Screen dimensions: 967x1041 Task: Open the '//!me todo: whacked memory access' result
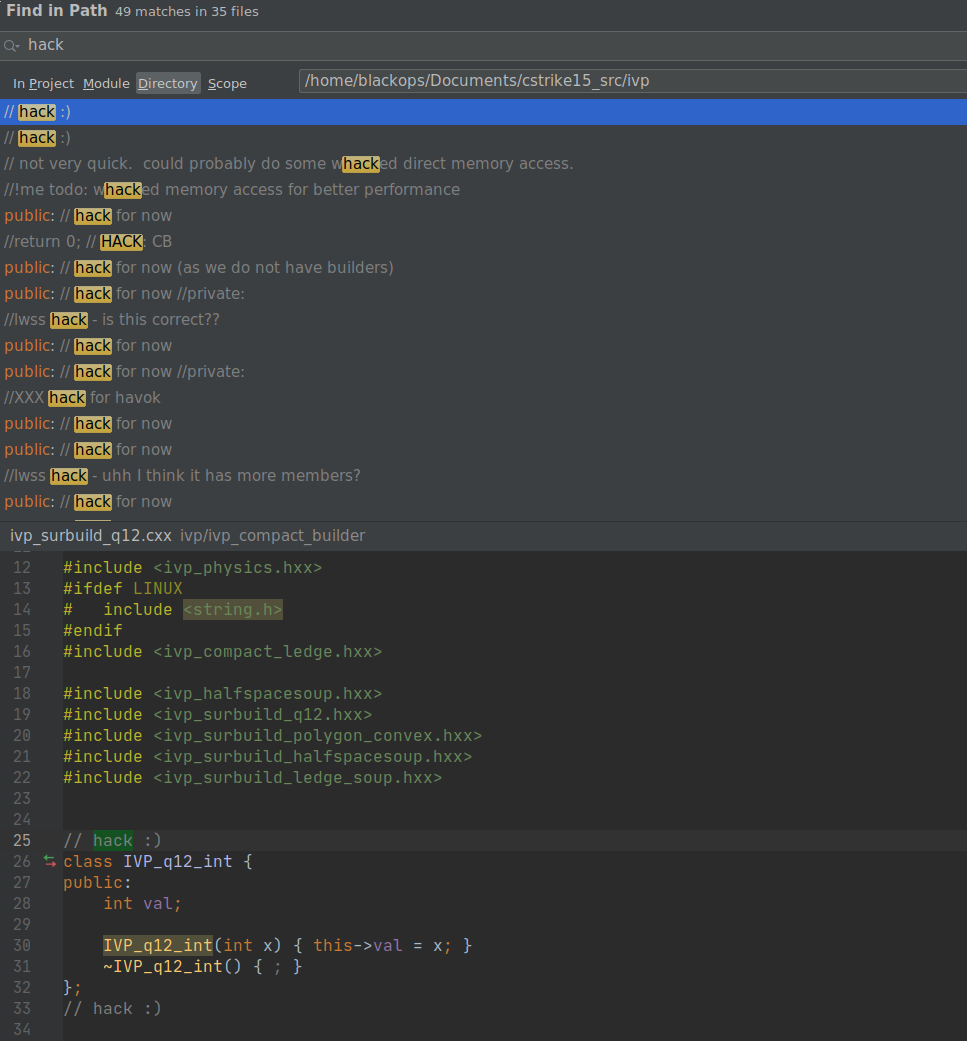coord(232,190)
